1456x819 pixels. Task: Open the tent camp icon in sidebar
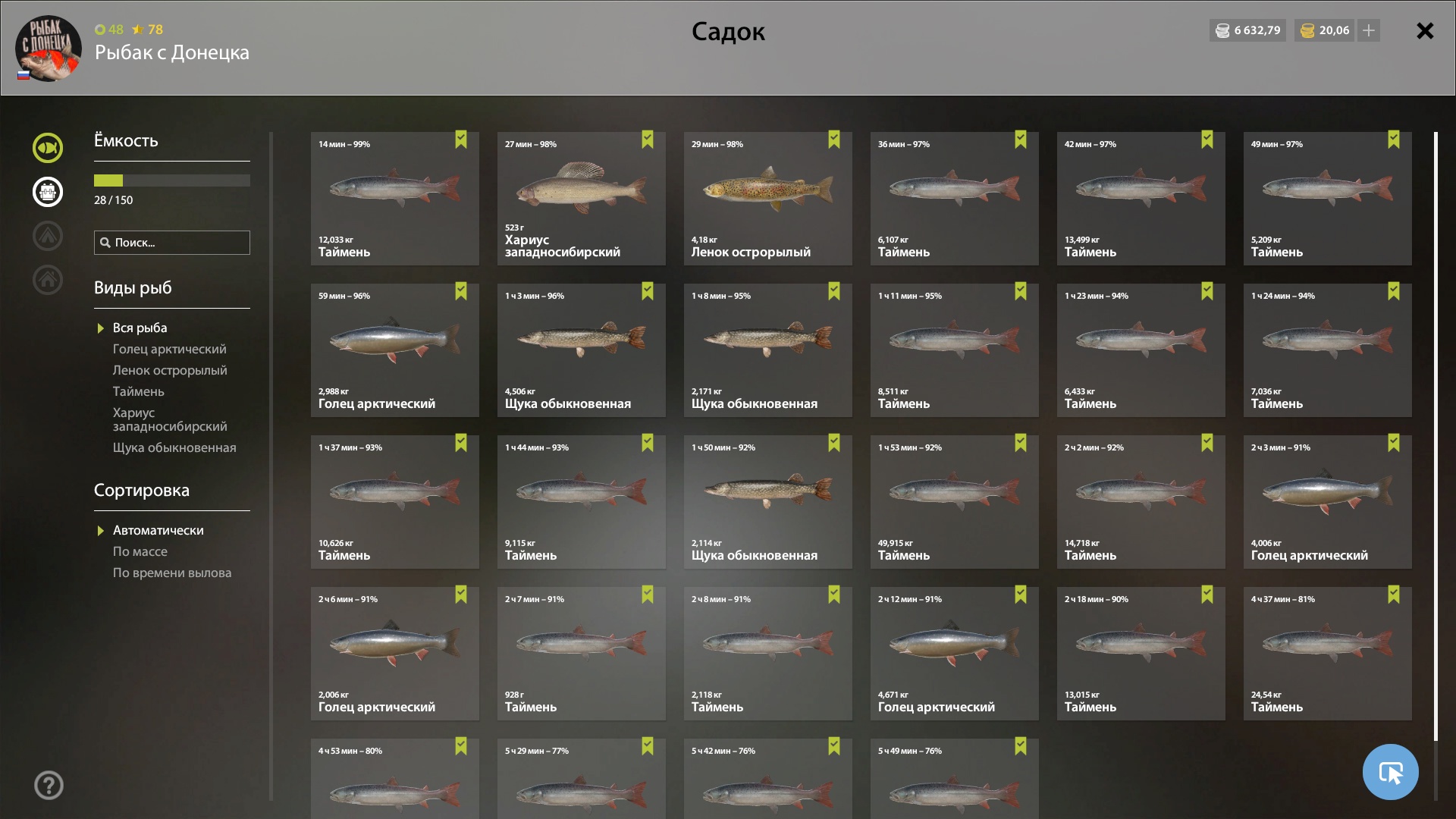(x=48, y=236)
